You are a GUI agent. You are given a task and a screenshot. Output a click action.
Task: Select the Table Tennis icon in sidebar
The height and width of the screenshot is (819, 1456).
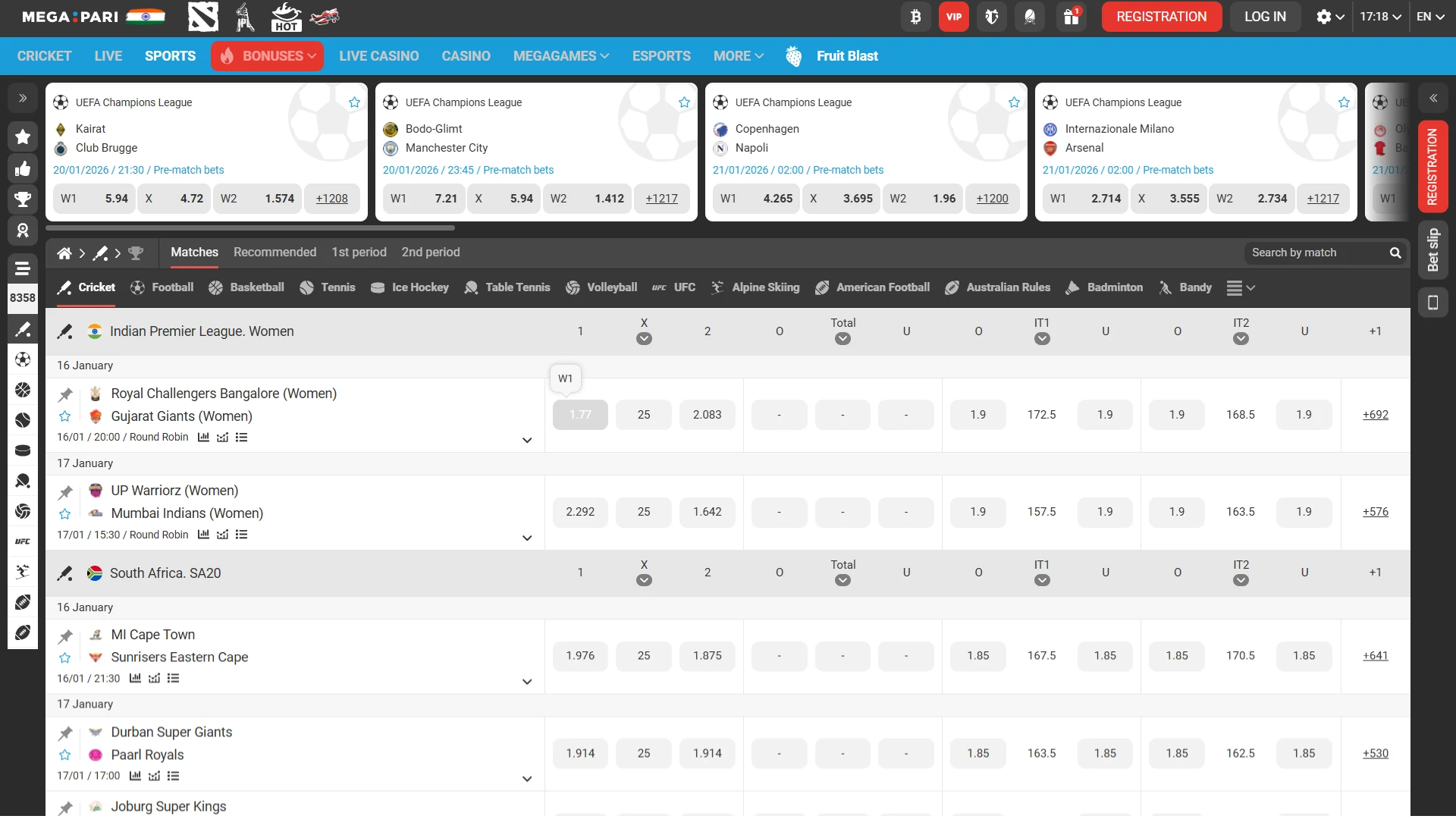(x=23, y=481)
